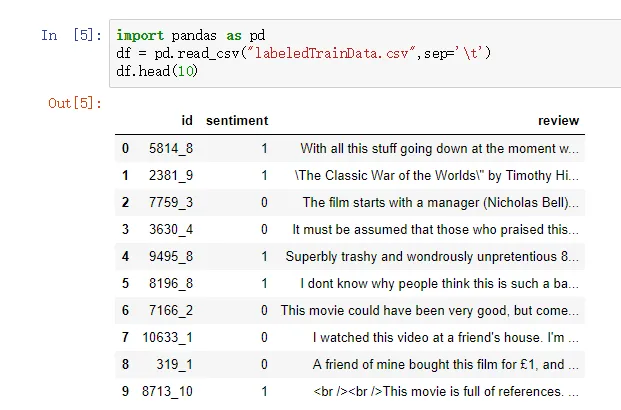Click the id cell 2381_9
The height and width of the screenshot is (410, 621).
click(171, 176)
